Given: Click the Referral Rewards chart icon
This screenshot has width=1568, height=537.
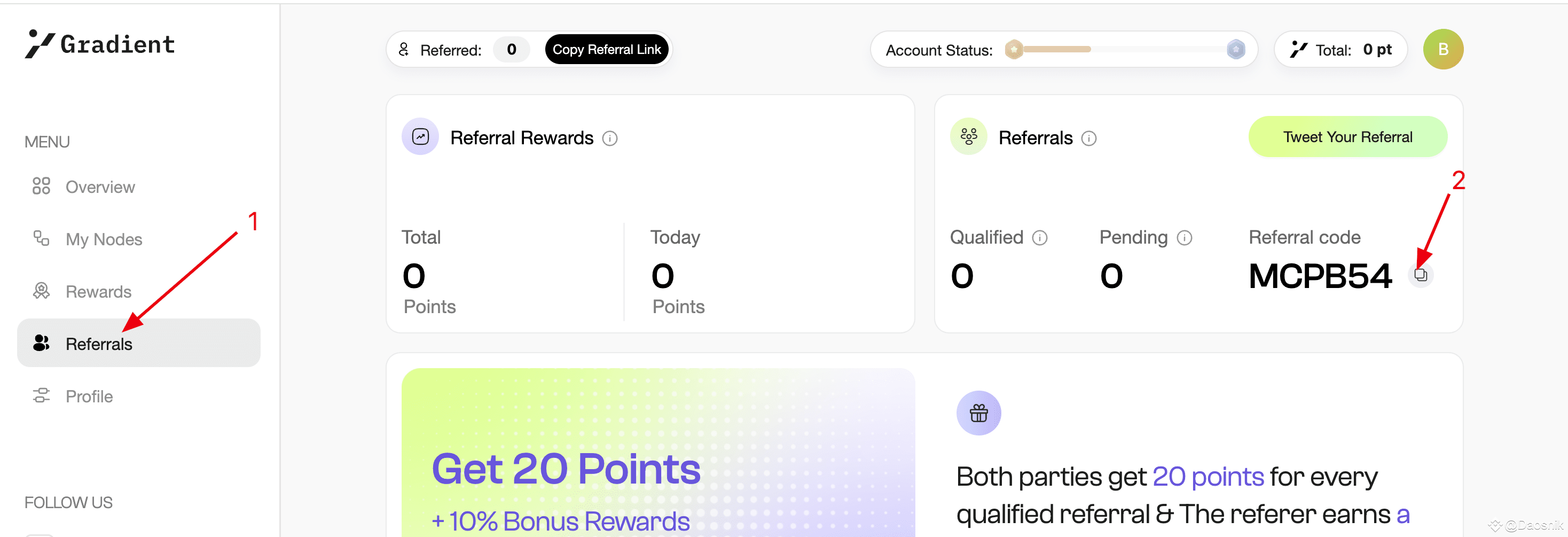Looking at the screenshot, I should click(x=420, y=136).
